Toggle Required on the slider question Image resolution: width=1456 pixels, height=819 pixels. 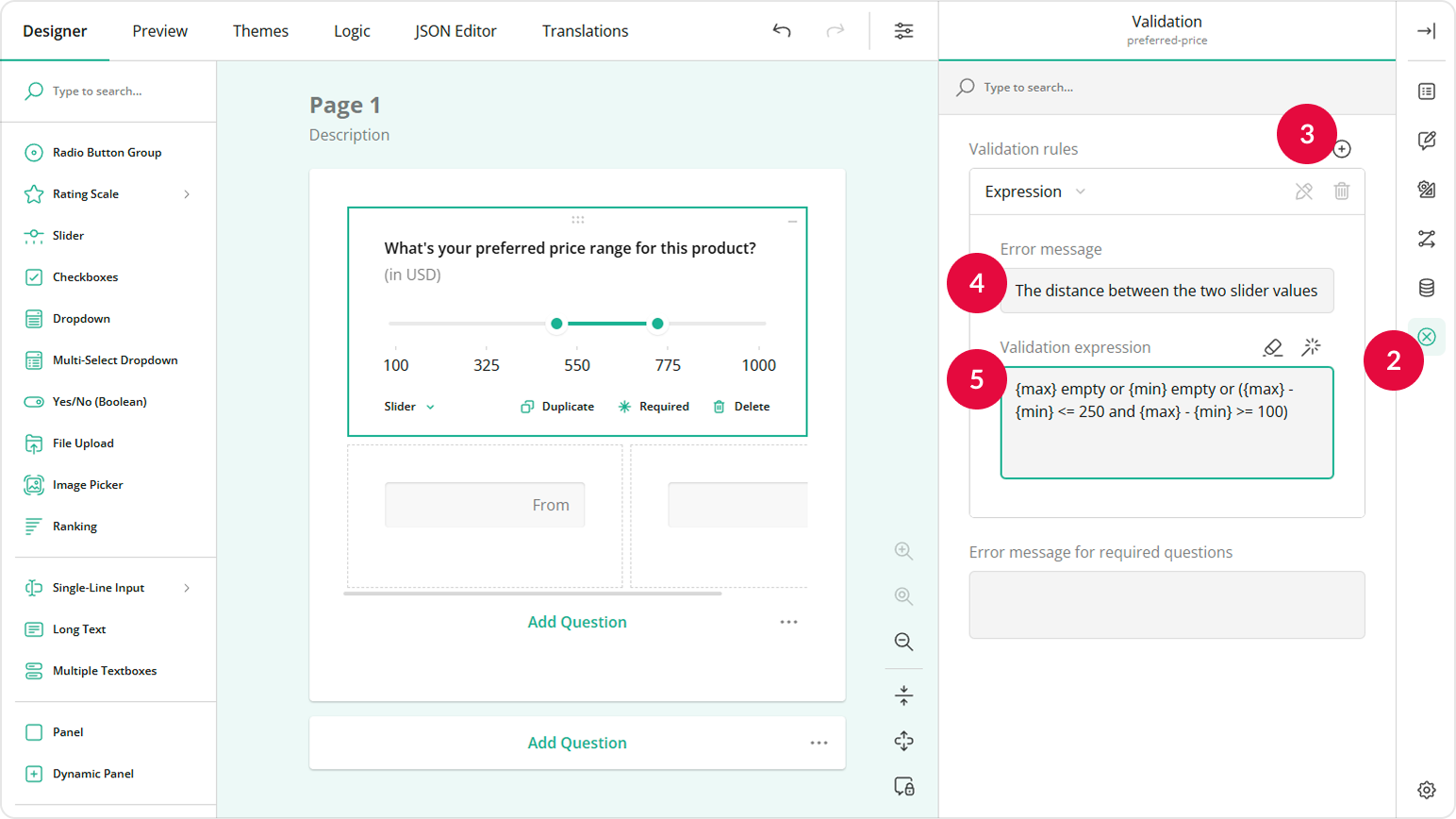pyautogui.click(x=654, y=407)
